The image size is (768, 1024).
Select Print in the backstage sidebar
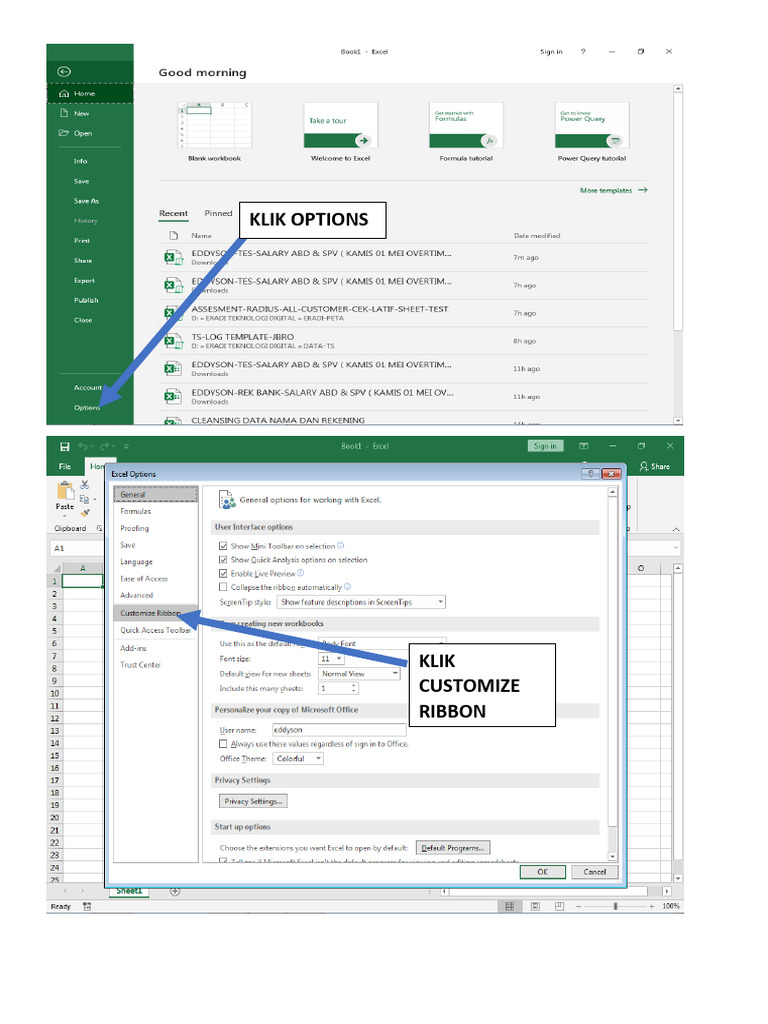tap(82, 241)
